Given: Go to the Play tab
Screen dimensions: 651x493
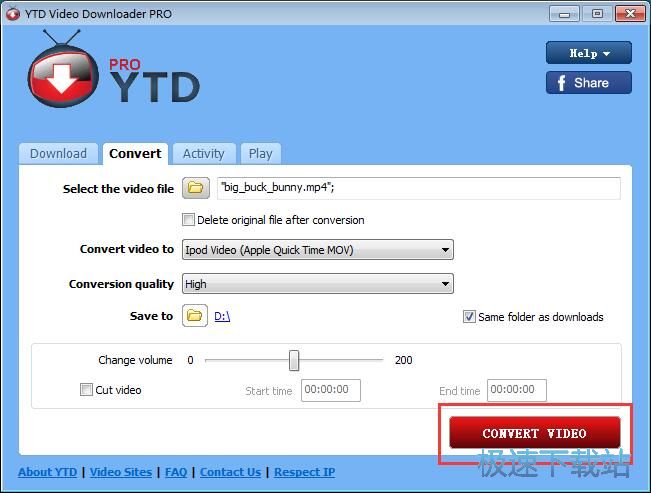Looking at the screenshot, I should (x=261, y=154).
